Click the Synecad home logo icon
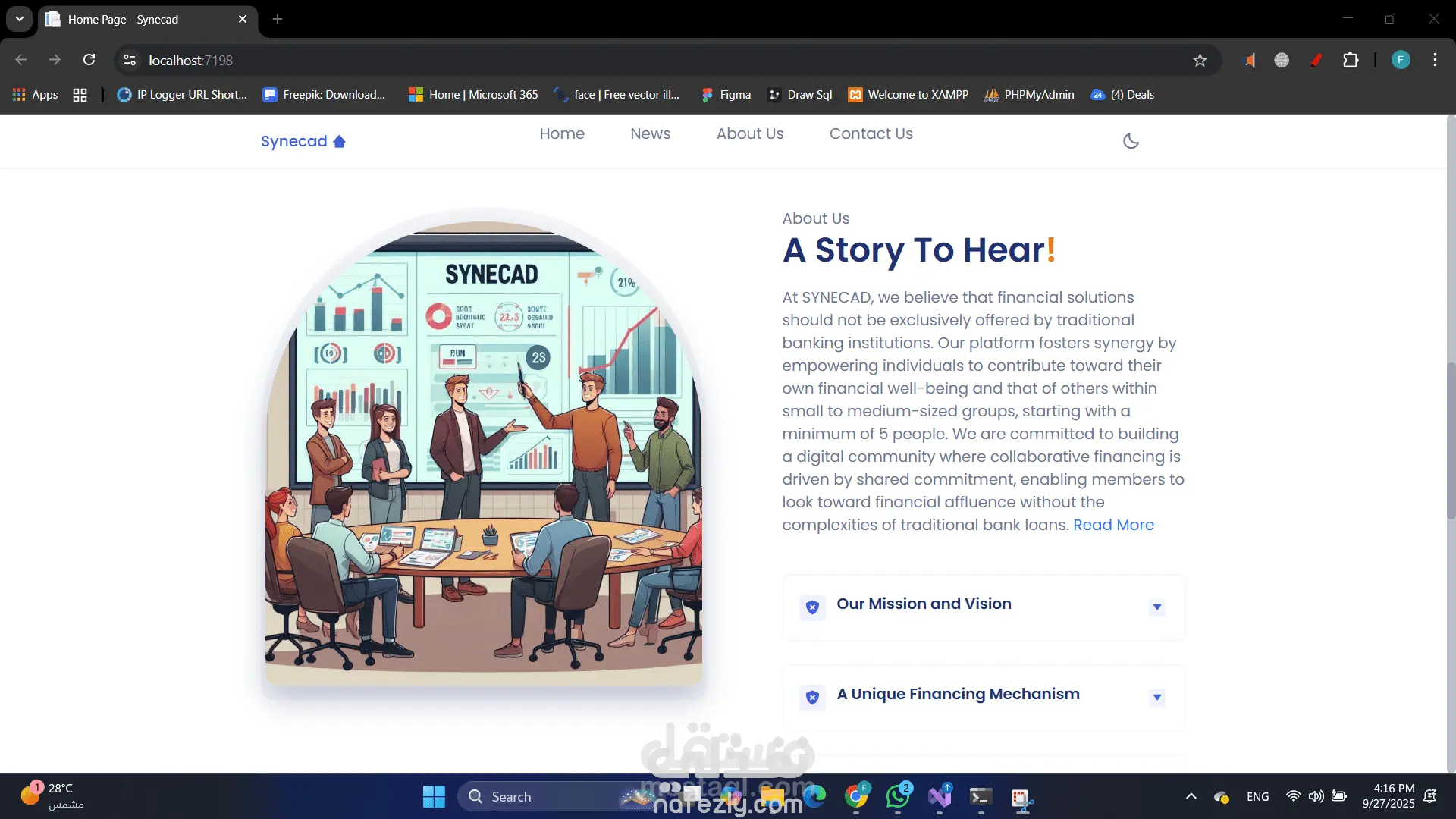This screenshot has height=819, width=1456. (x=339, y=142)
